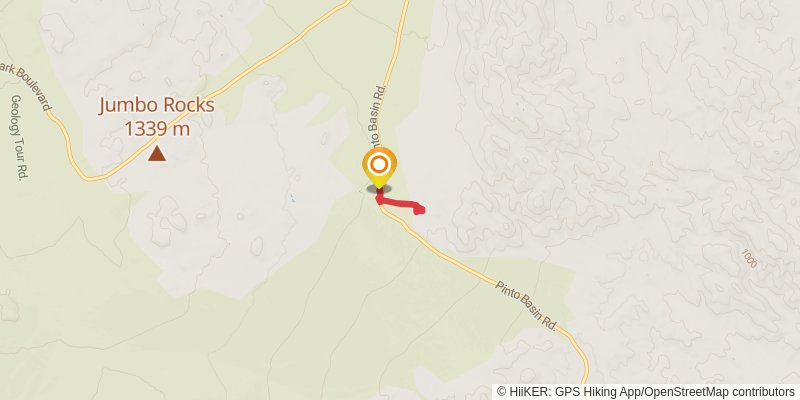The width and height of the screenshot is (800, 400).
Task: Click the gray shadow beneath location pin
Action: [379, 189]
